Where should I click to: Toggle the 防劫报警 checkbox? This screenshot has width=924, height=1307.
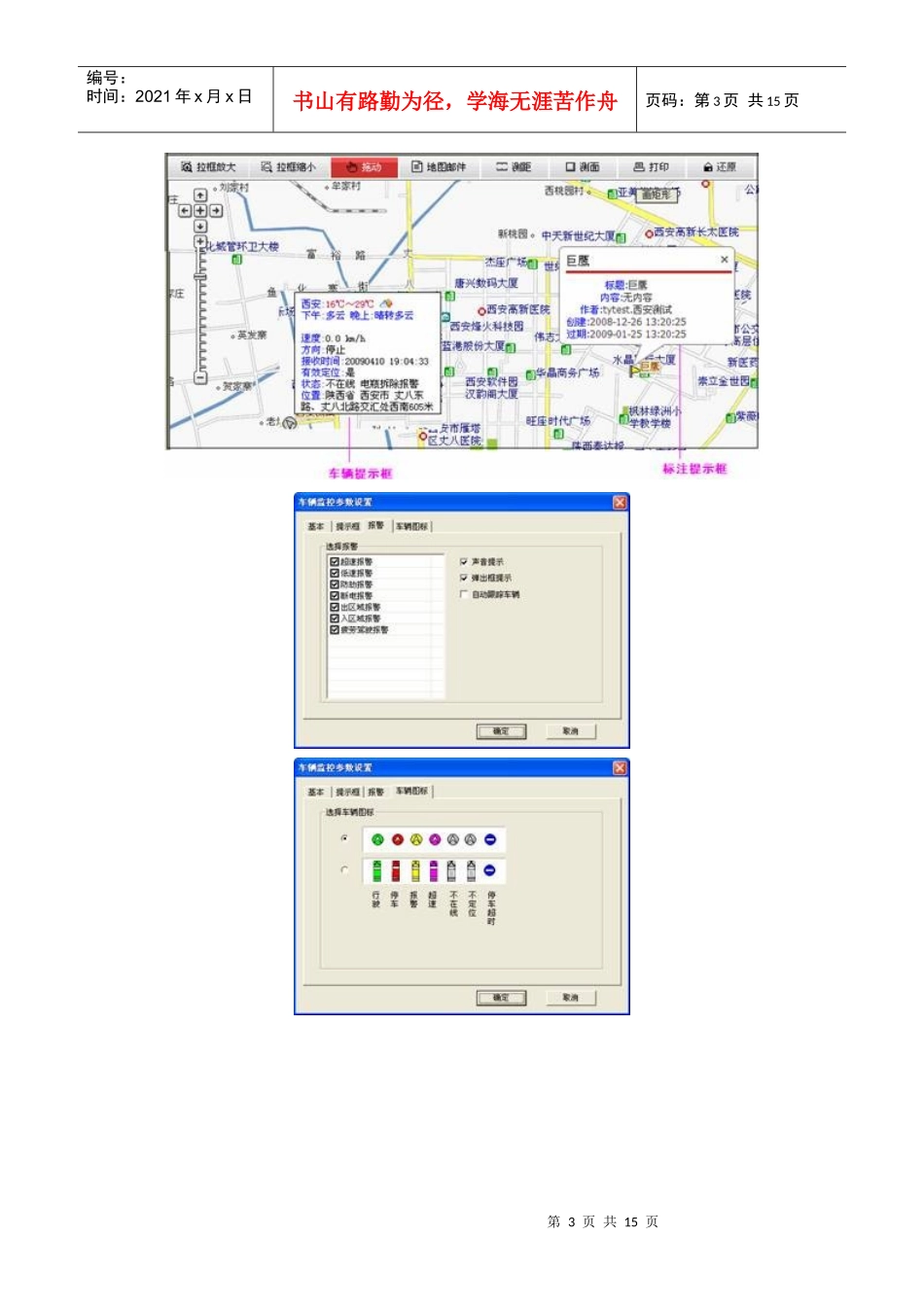[x=335, y=584]
